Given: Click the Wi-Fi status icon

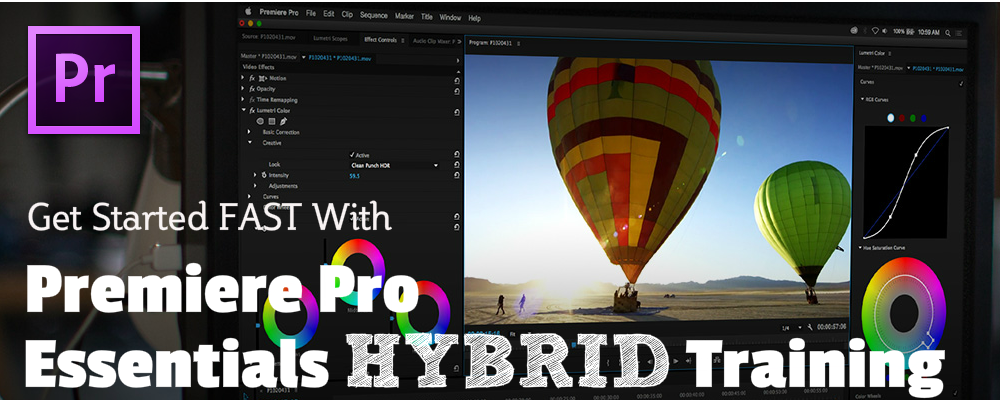Looking at the screenshot, I should pyautogui.click(x=876, y=31).
